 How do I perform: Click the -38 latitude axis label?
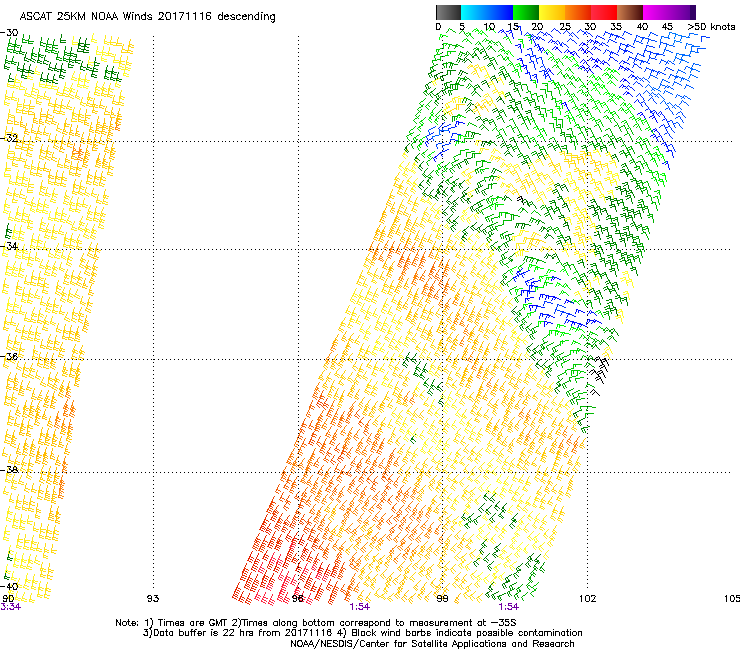(9, 470)
